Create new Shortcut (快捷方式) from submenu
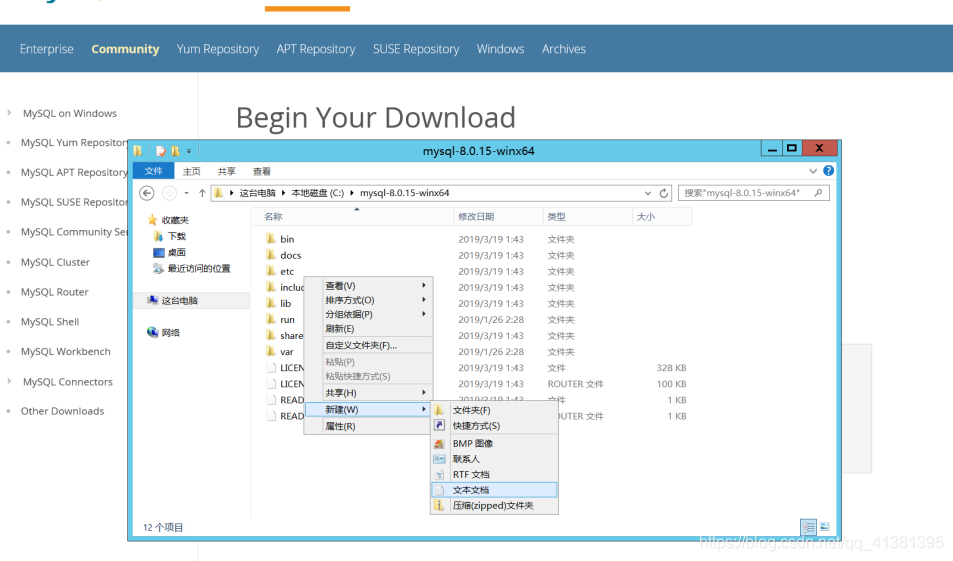This screenshot has height=561, width=953. [x=494, y=425]
